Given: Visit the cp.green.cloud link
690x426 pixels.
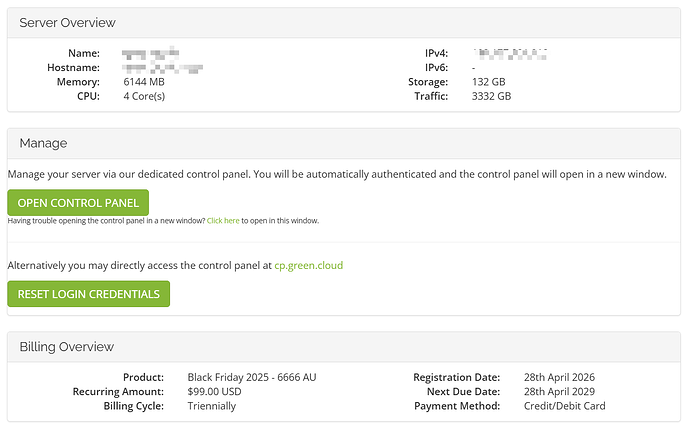Looking at the screenshot, I should 308,265.
